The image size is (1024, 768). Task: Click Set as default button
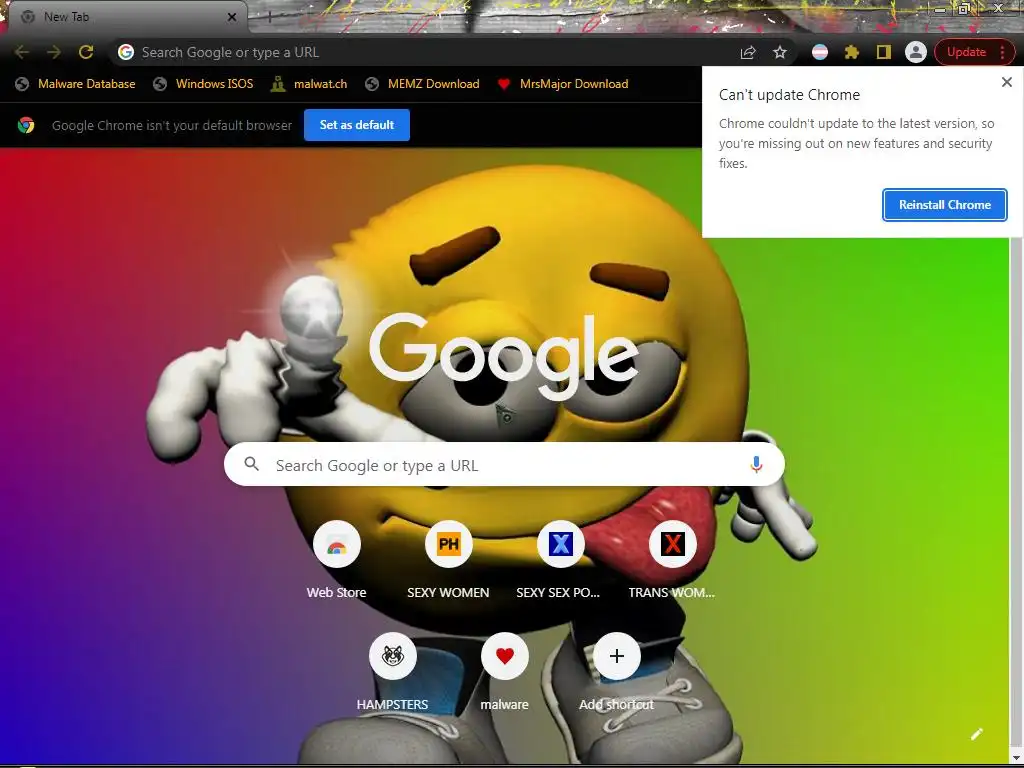click(357, 125)
